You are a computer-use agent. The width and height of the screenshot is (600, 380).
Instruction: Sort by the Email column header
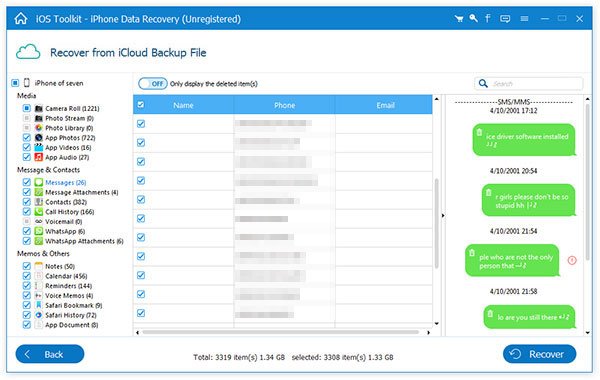pyautogui.click(x=384, y=105)
